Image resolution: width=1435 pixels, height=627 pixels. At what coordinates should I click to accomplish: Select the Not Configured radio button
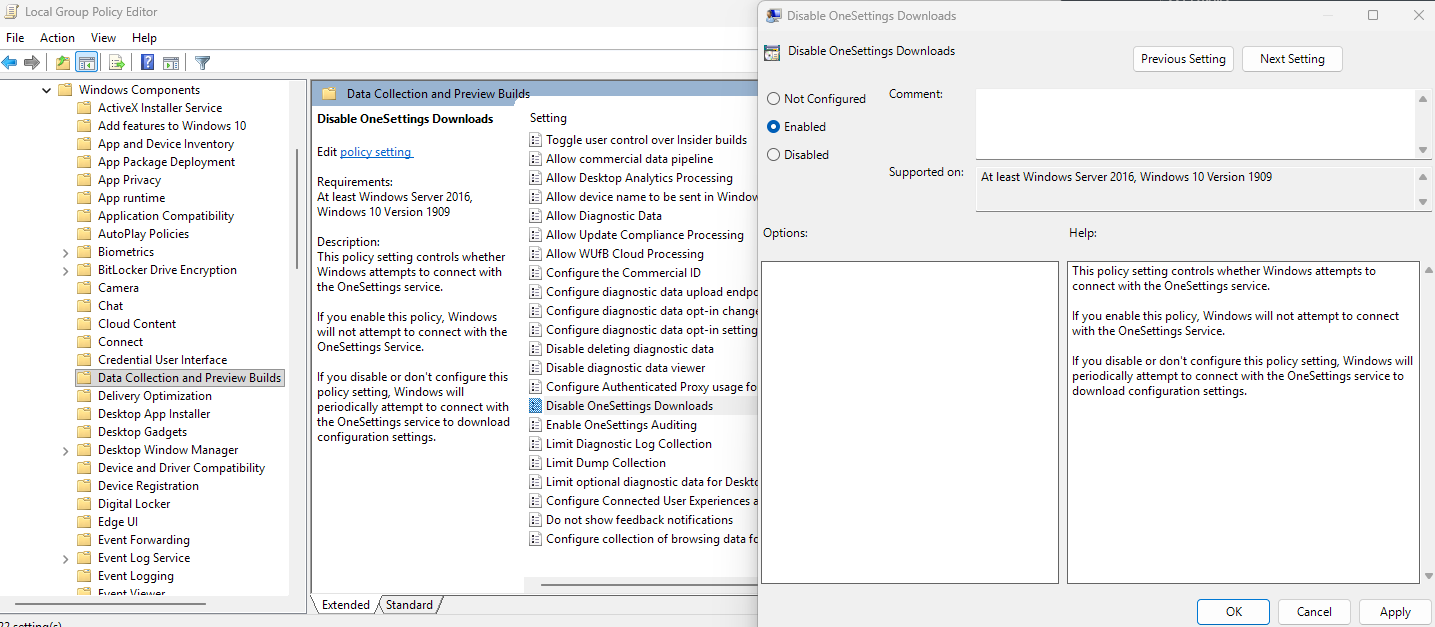coord(773,99)
